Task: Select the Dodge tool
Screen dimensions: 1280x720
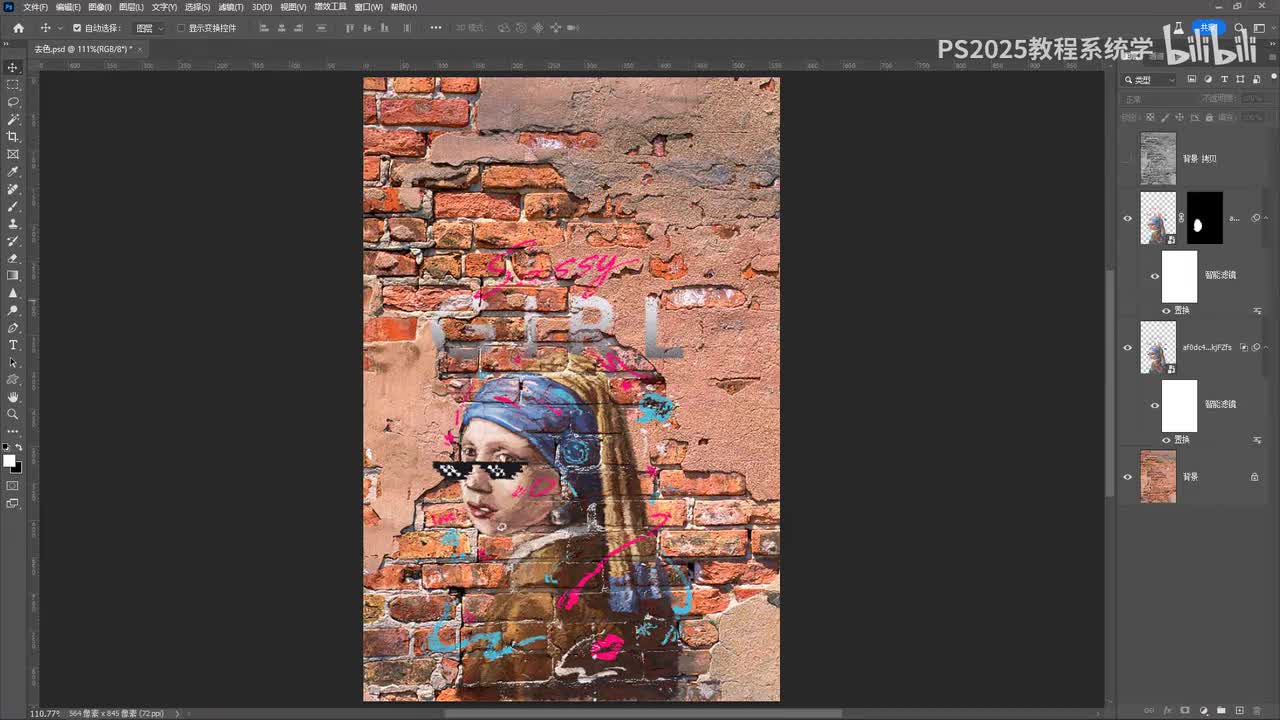Action: (x=13, y=310)
